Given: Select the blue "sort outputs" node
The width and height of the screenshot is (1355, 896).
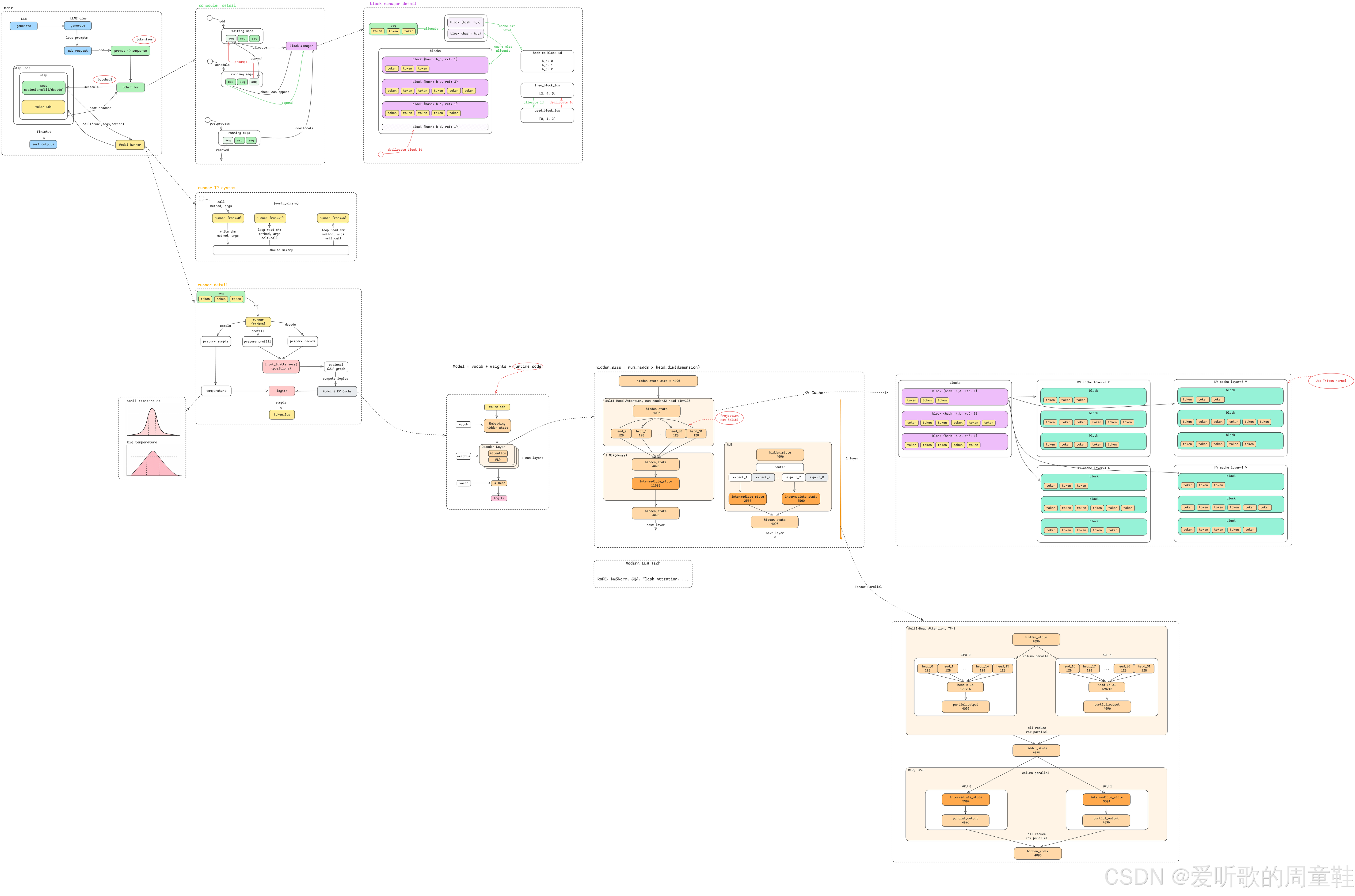Looking at the screenshot, I should click(43, 145).
